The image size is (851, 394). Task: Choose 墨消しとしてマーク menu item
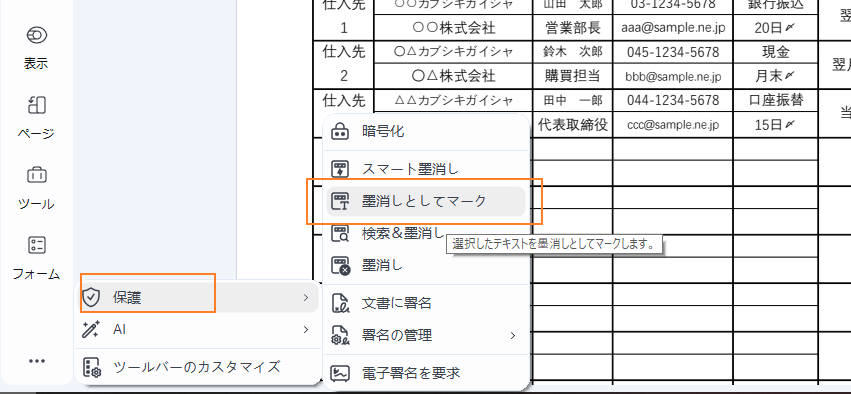(x=426, y=201)
